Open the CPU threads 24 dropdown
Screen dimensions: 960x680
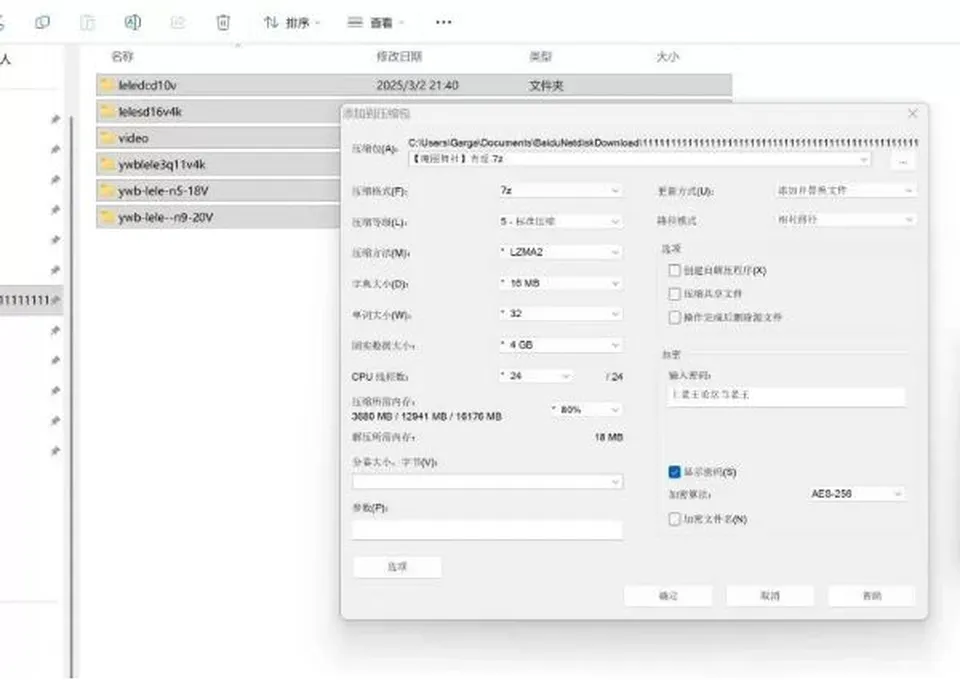coord(535,376)
